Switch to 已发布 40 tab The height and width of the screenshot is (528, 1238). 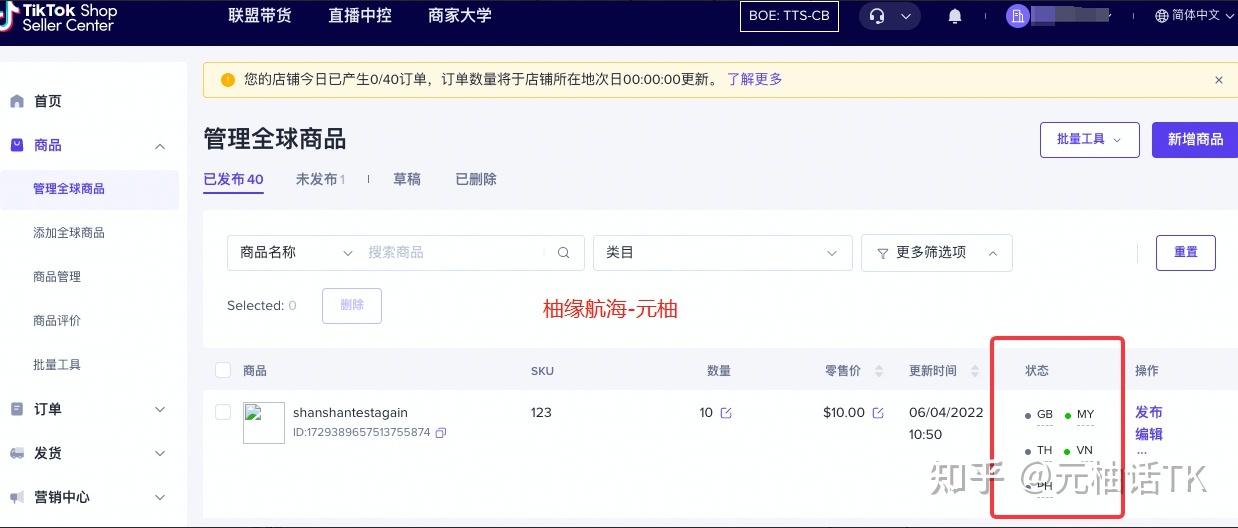tap(233, 180)
